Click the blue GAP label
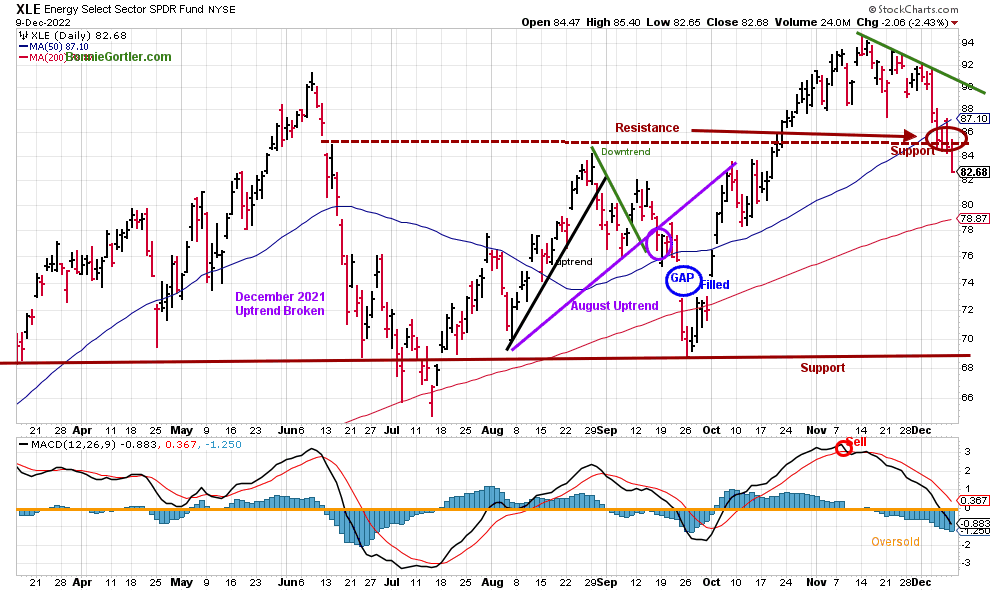 [x=683, y=278]
